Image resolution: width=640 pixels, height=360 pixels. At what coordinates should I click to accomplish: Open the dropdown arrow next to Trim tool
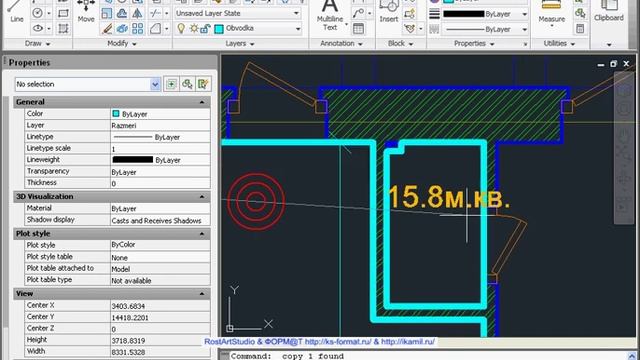coord(167,13)
